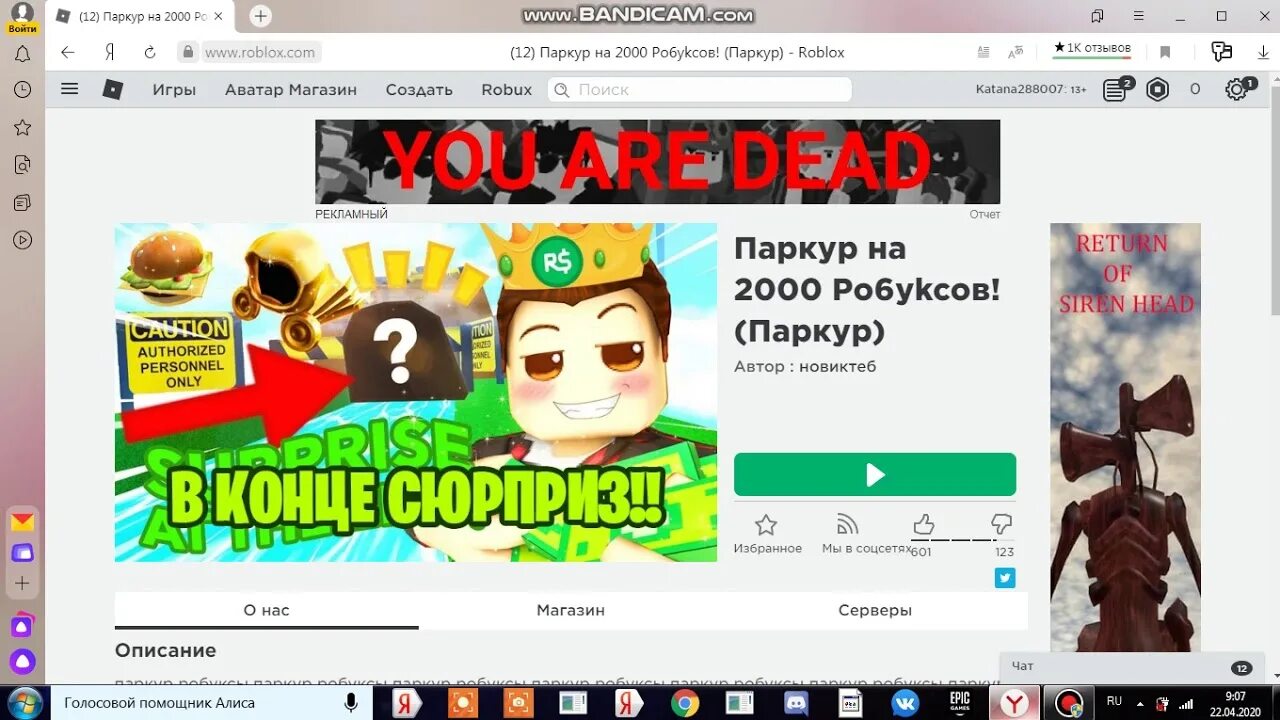1280x720 pixels.
Task: Open VK from the taskbar
Action: pos(906,703)
